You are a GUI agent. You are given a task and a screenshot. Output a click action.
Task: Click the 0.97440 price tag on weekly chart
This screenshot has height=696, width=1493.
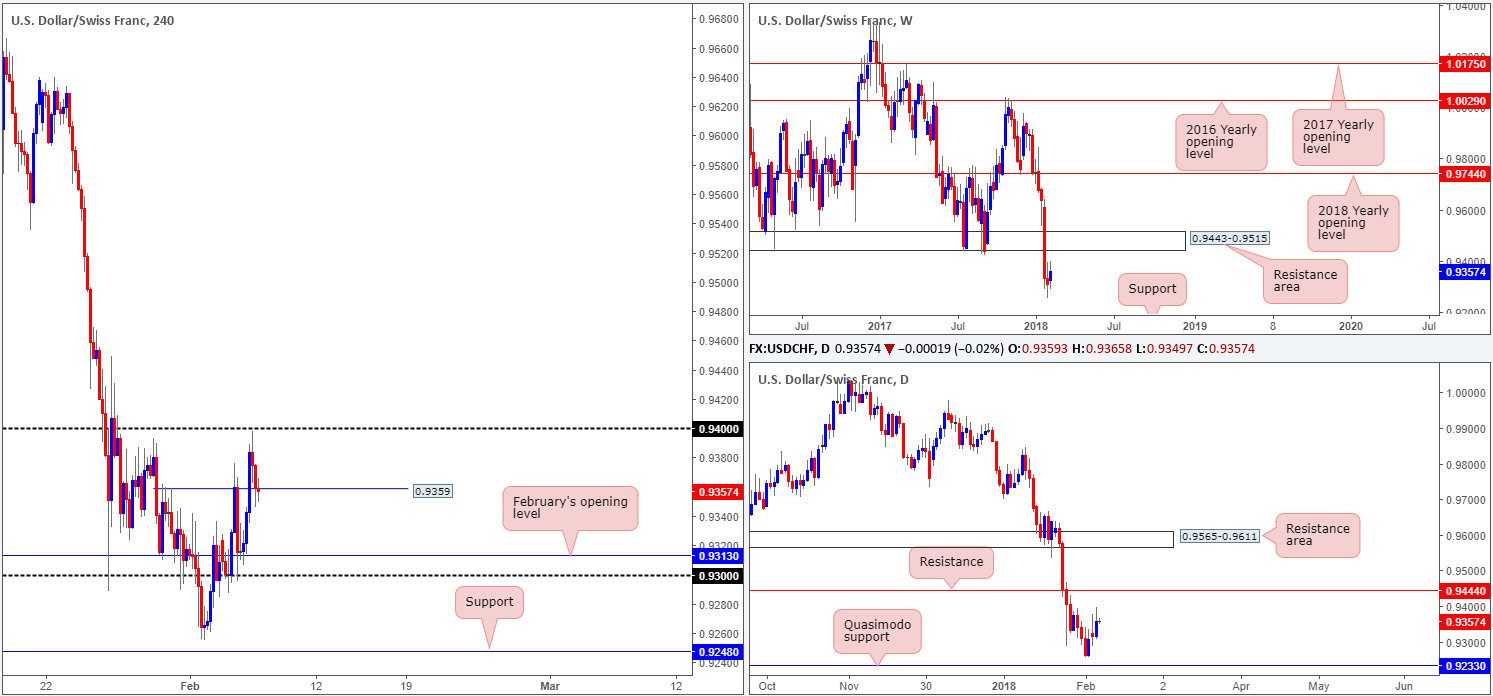pyautogui.click(x=1462, y=174)
